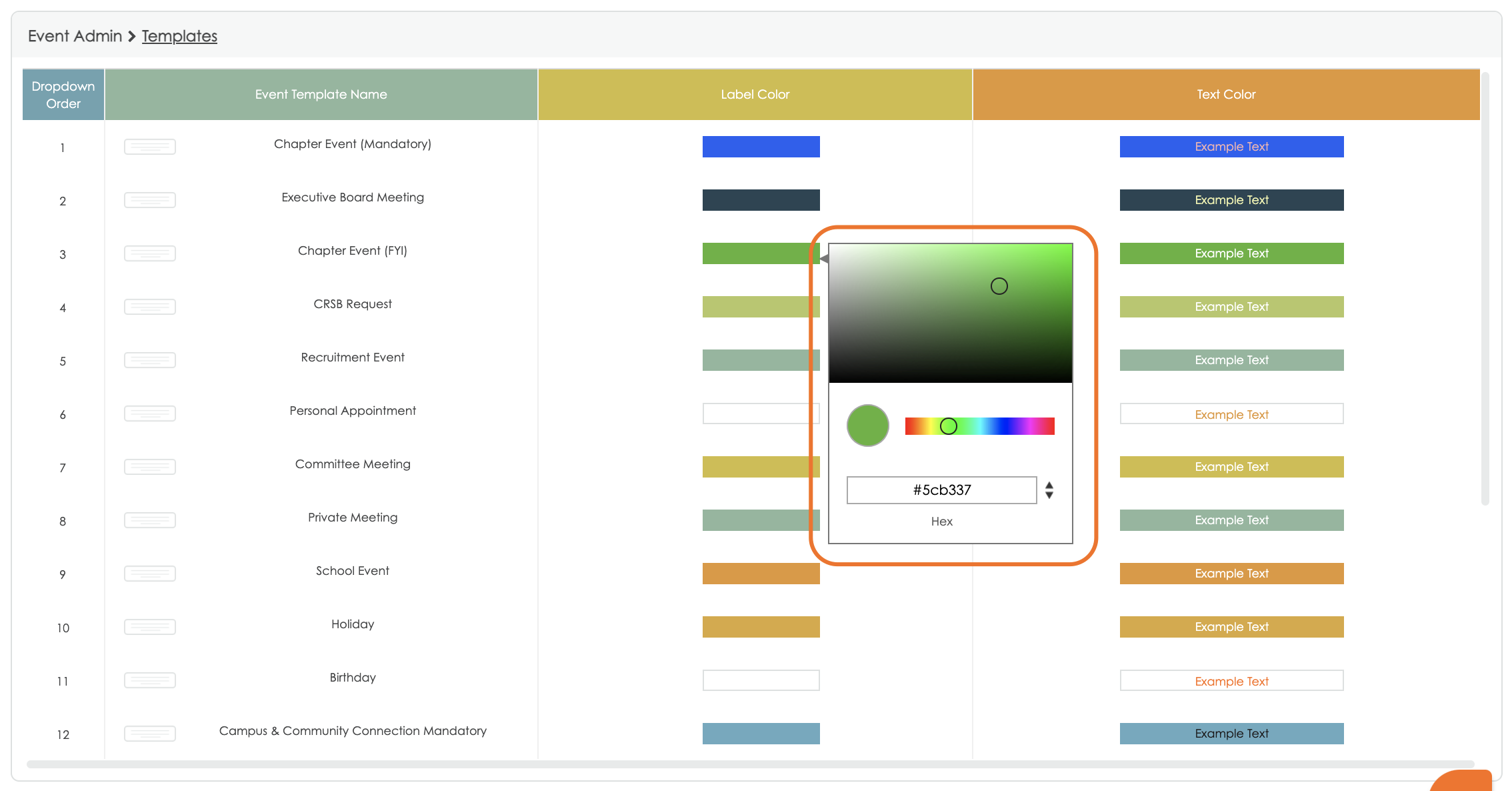Click the Label Color column header

tap(755, 95)
